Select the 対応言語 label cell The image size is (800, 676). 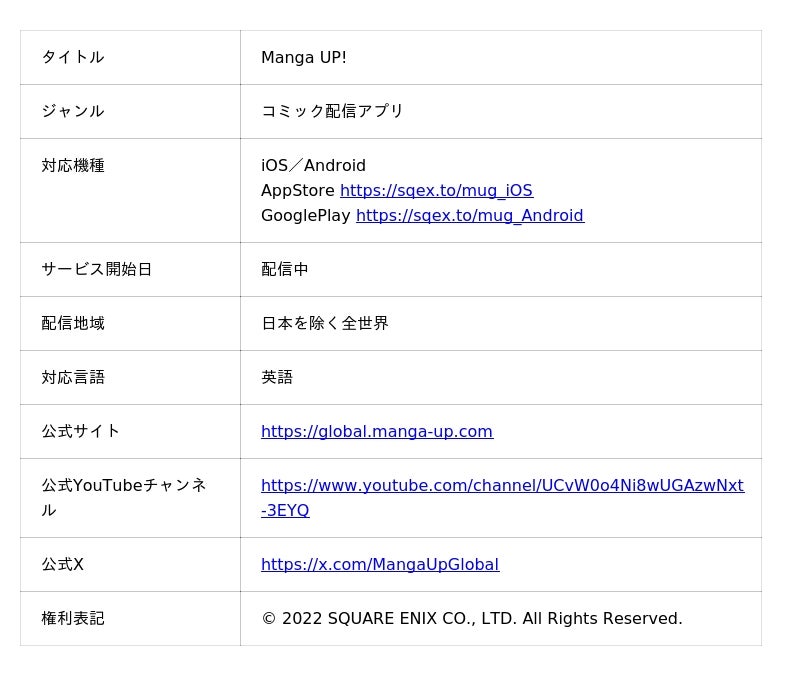[x=72, y=377]
